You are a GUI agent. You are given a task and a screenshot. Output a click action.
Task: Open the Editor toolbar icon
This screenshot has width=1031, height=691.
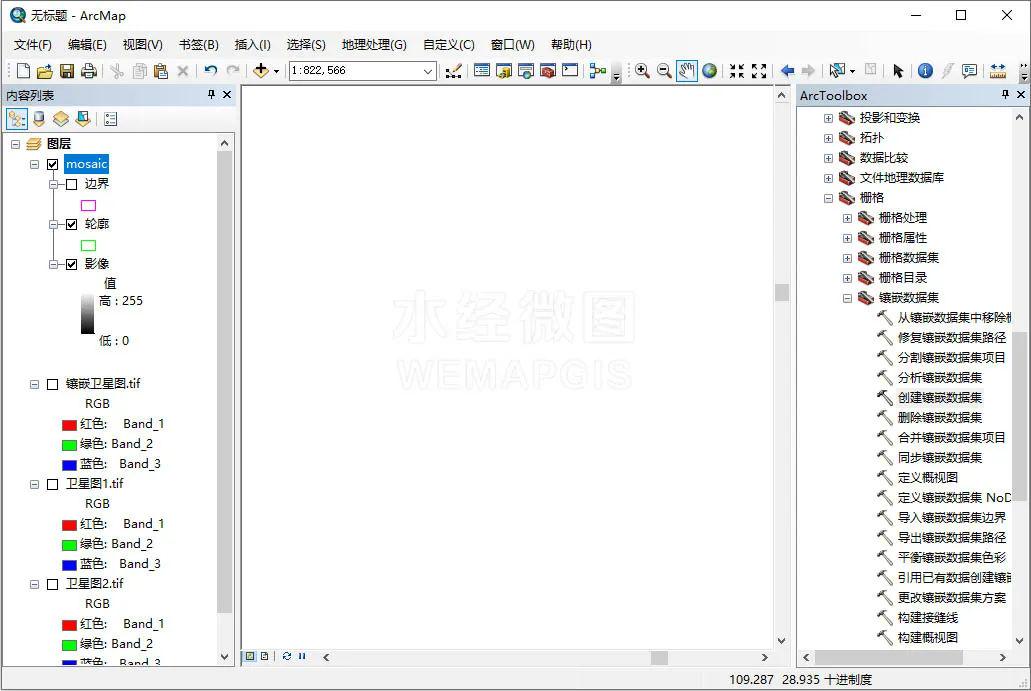click(x=453, y=70)
